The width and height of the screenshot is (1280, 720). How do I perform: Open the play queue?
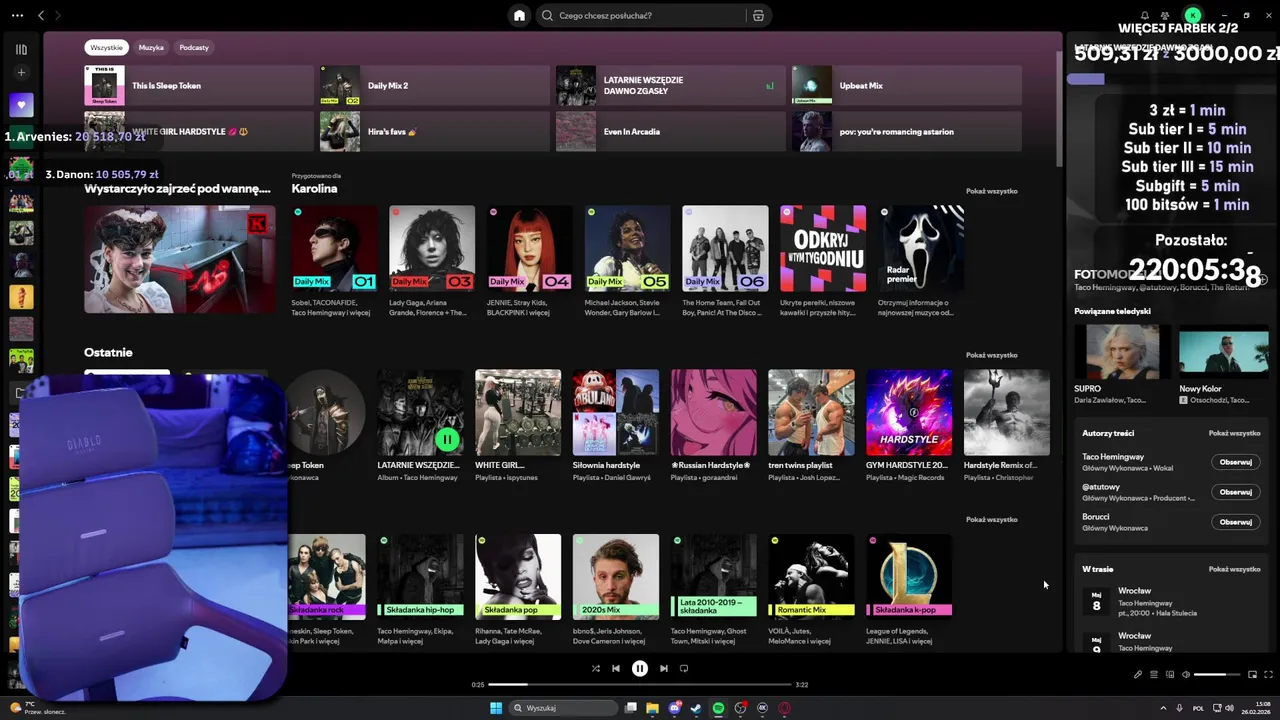coord(1153,674)
